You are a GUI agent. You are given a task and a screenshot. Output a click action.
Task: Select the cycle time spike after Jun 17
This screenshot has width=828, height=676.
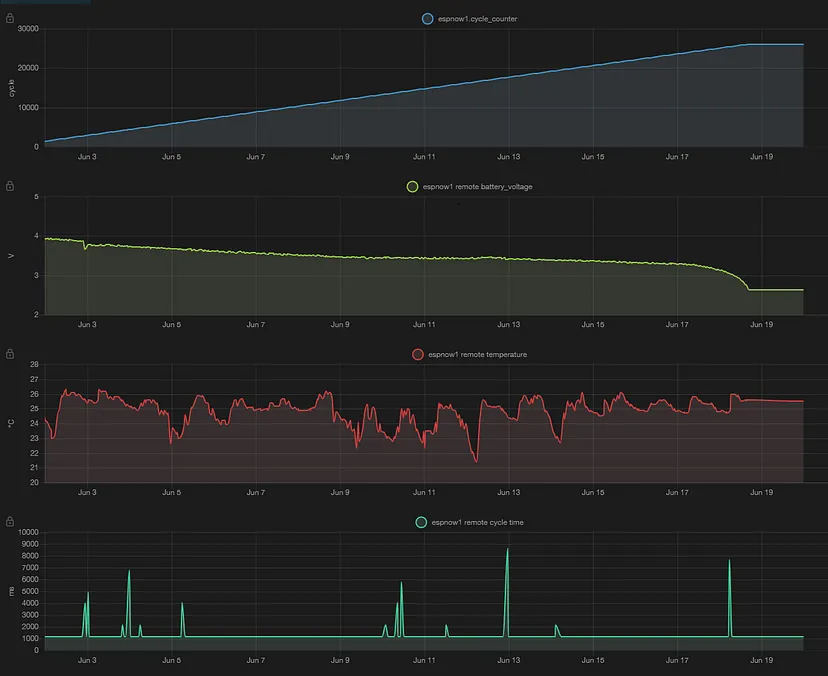[729, 562]
